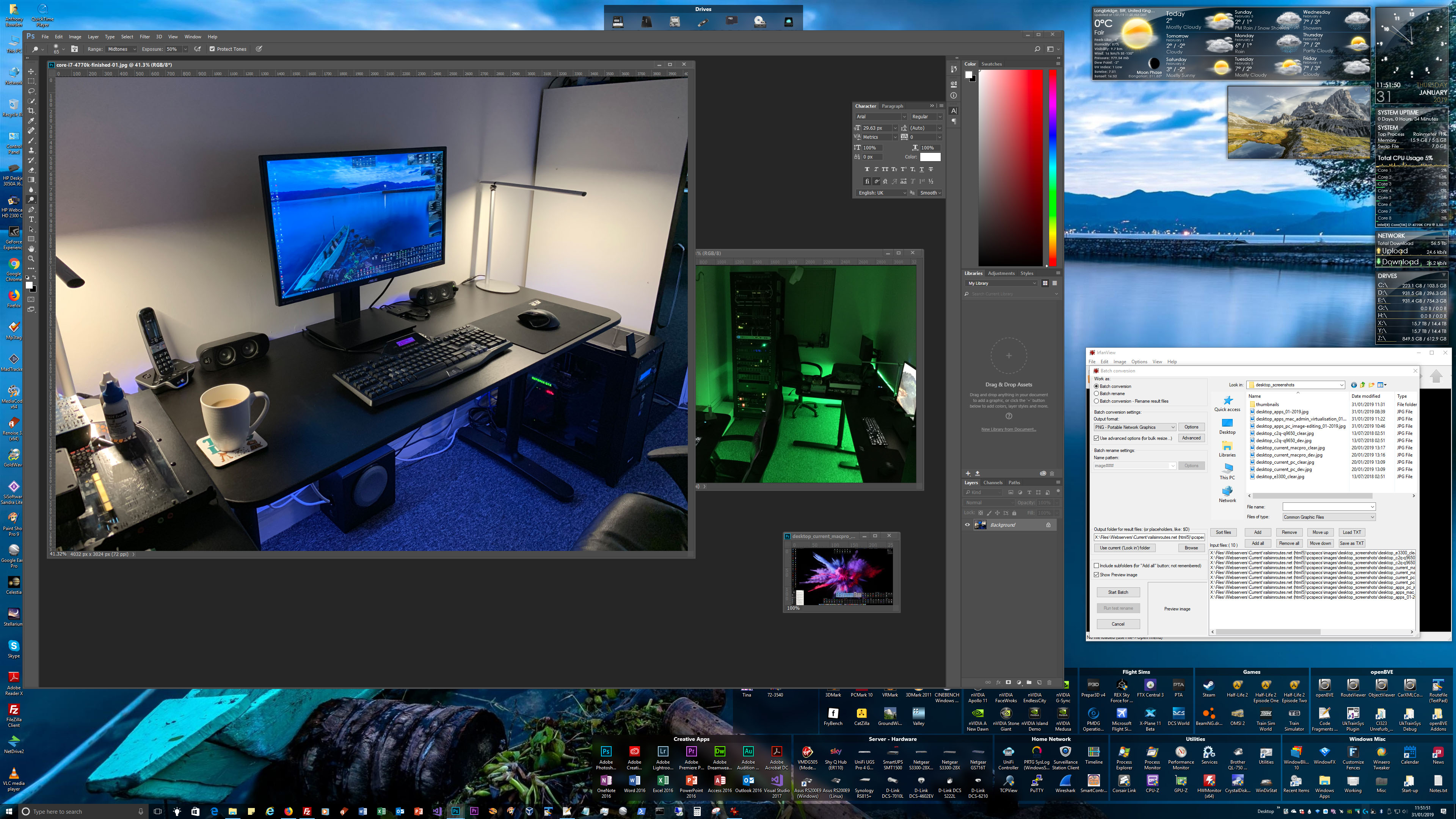Select the Zoom tool in toolbox
The image size is (1456, 819).
[x=31, y=258]
